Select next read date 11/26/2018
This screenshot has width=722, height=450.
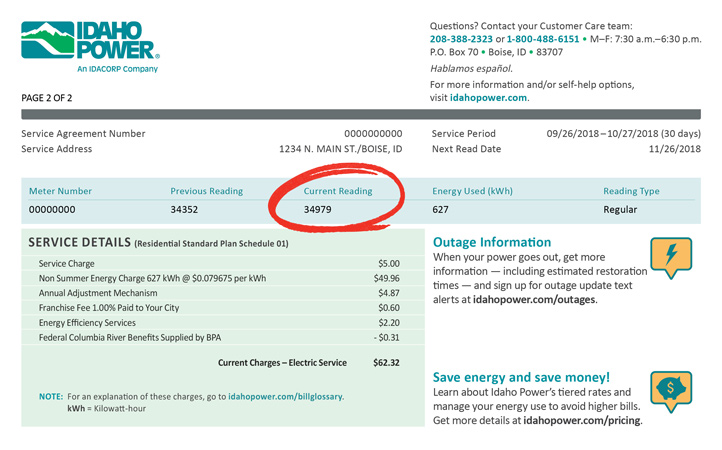(675, 149)
